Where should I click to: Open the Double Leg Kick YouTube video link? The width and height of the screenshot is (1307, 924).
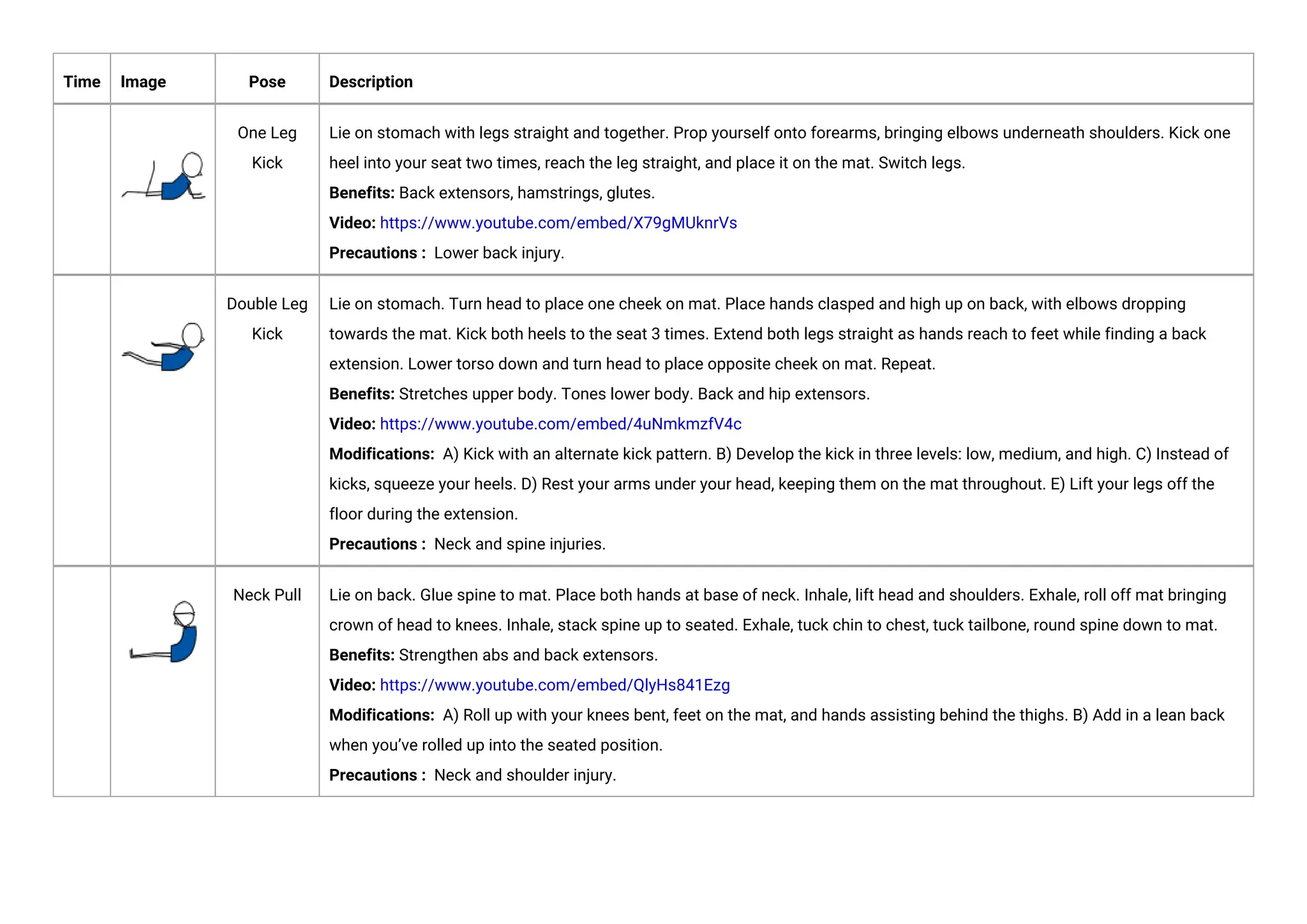[560, 424]
